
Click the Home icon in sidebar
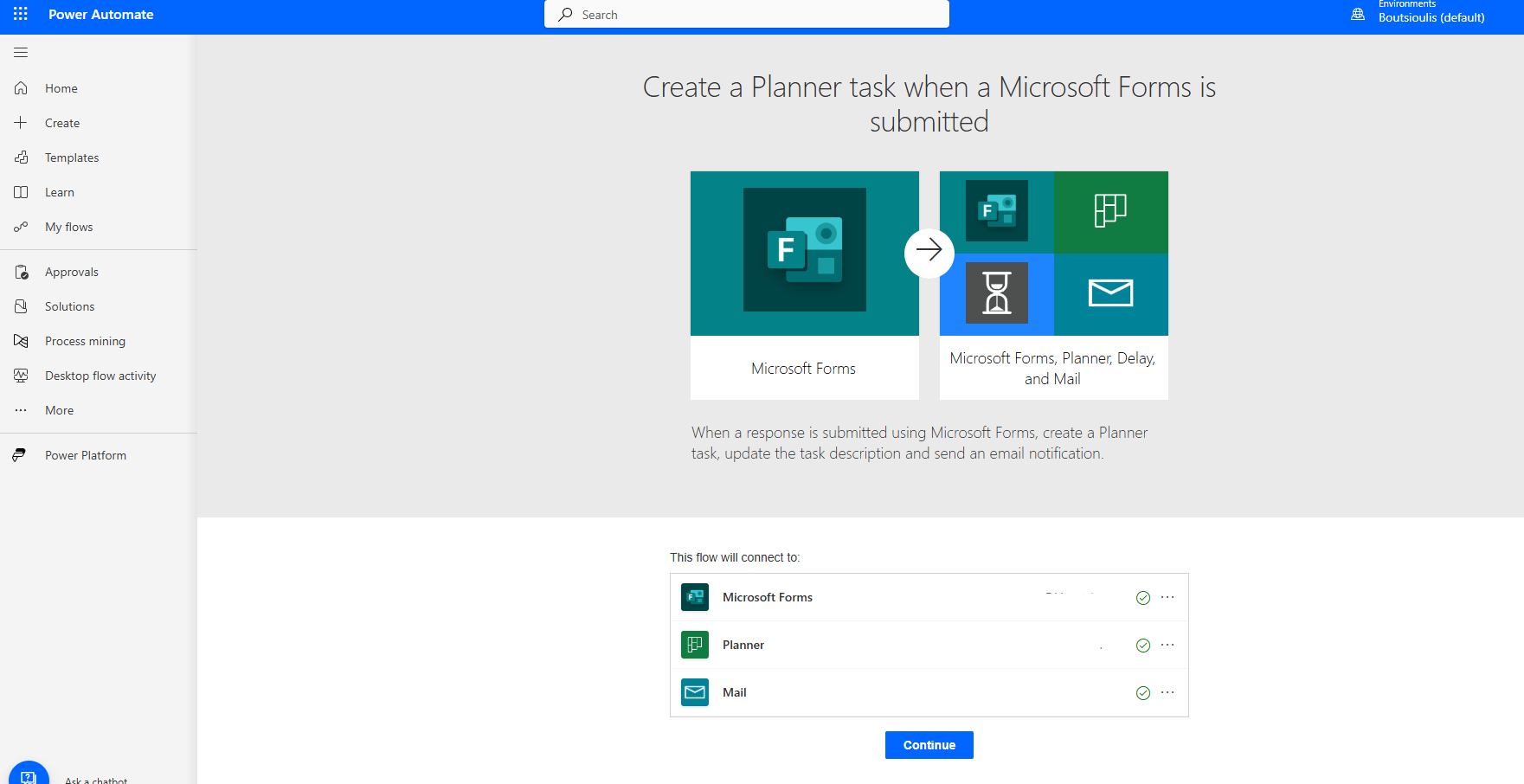tap(21, 88)
